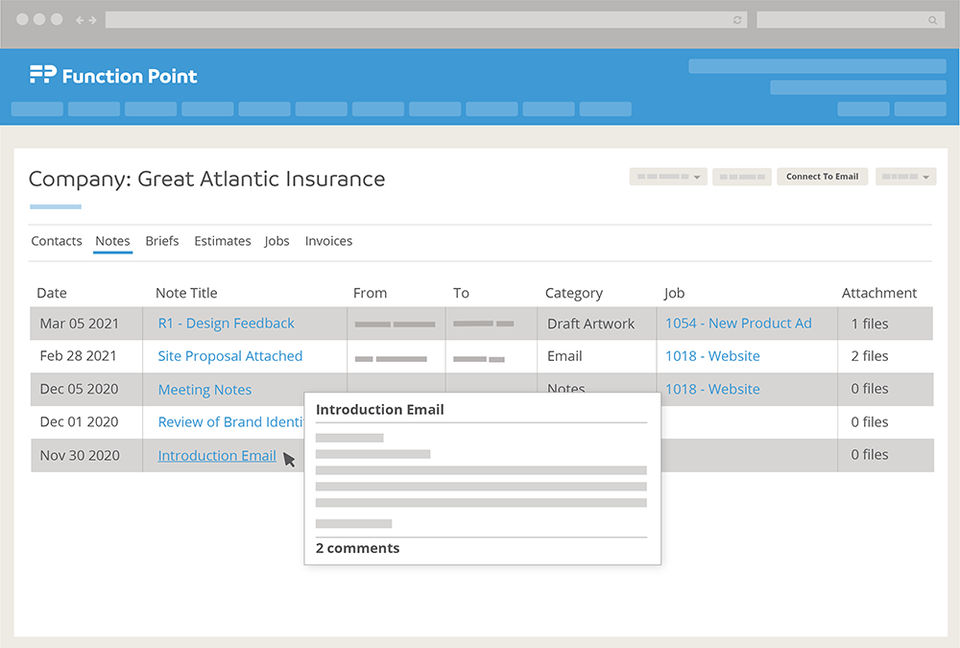This screenshot has height=648, width=960.
Task: Click the Function Point logo
Action: click(x=113, y=75)
